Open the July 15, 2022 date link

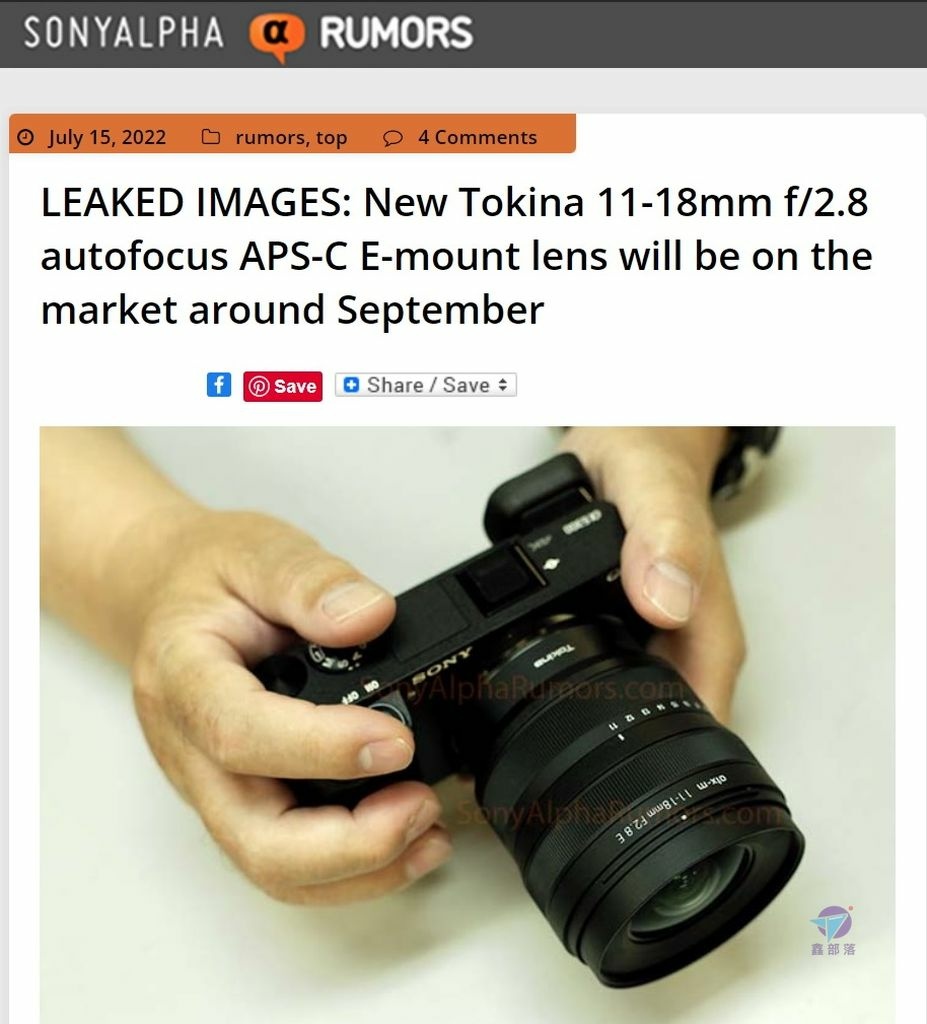pos(107,137)
